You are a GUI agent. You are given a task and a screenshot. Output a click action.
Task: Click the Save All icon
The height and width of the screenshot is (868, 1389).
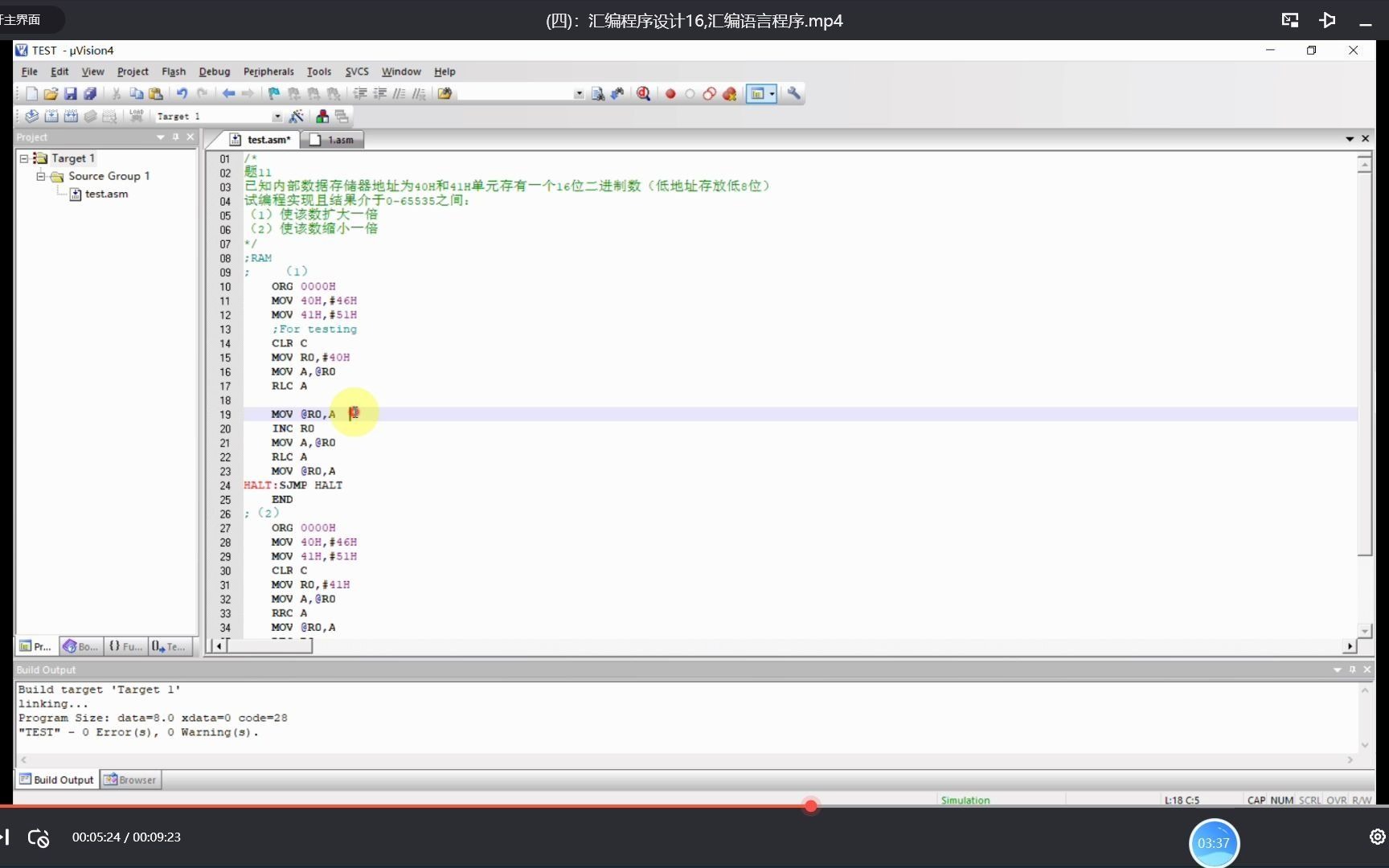90,94
